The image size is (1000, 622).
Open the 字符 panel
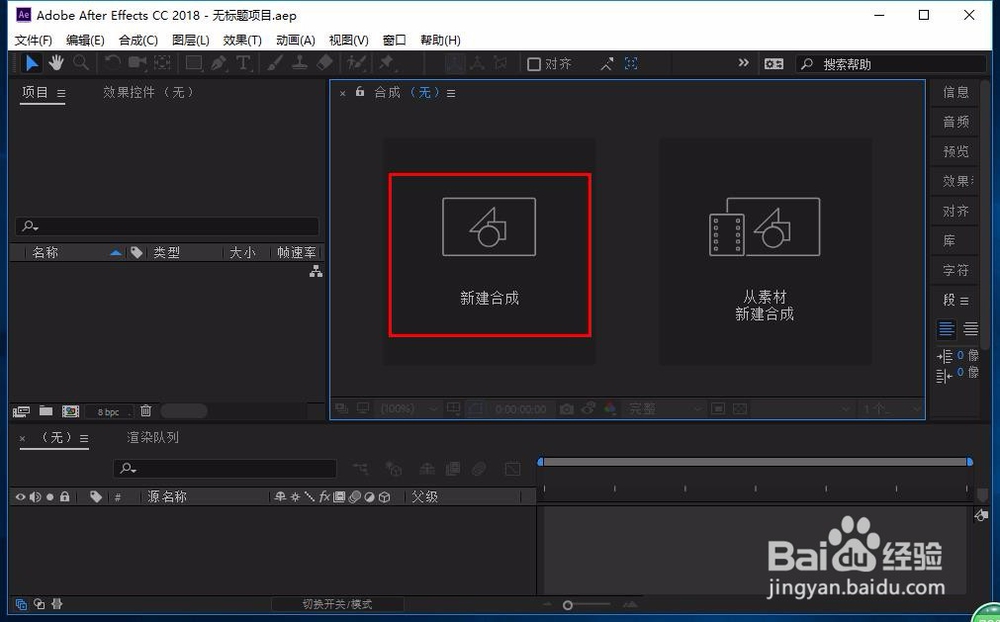point(955,270)
